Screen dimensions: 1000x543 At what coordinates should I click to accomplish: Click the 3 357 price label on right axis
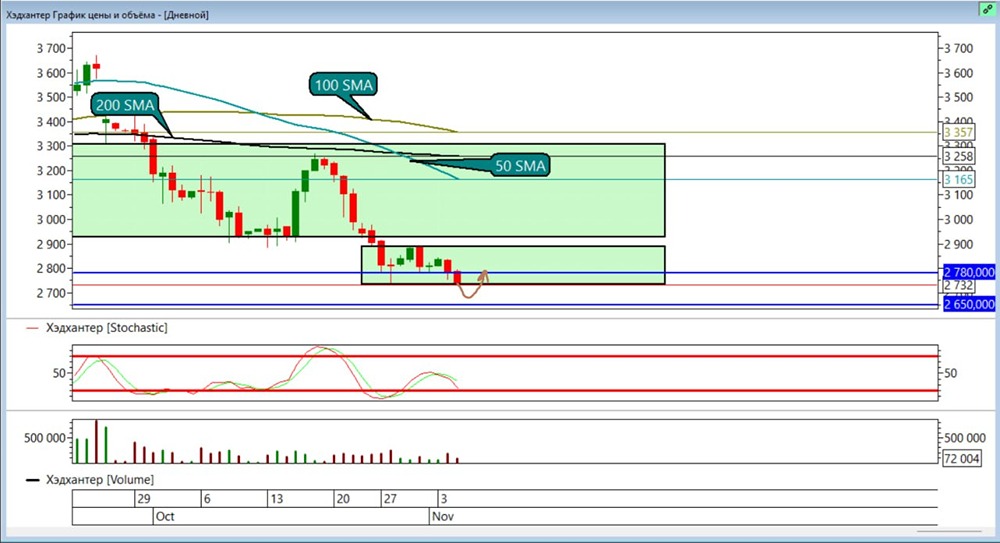pos(959,133)
